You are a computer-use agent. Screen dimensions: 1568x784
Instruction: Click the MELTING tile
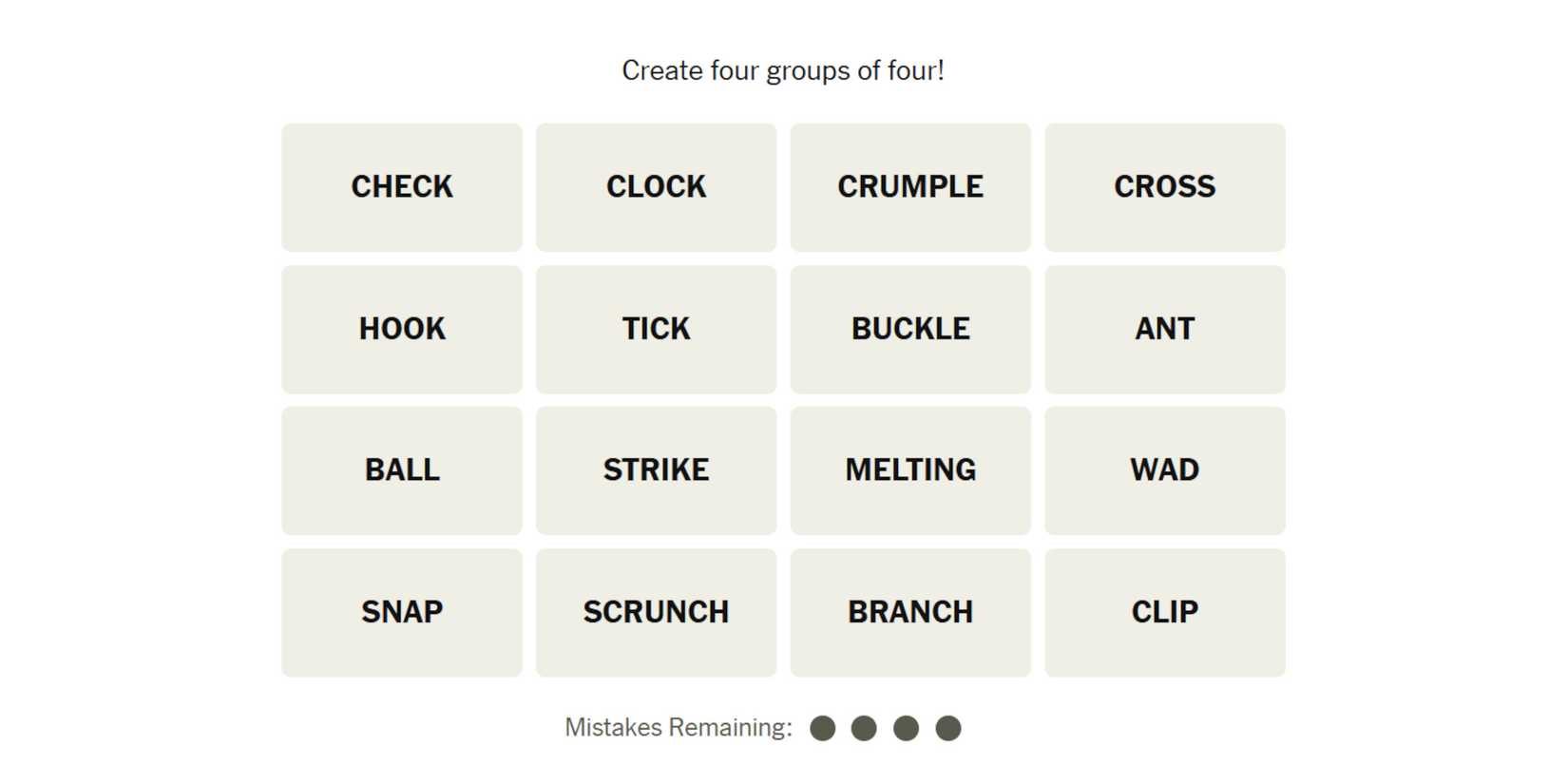point(909,470)
